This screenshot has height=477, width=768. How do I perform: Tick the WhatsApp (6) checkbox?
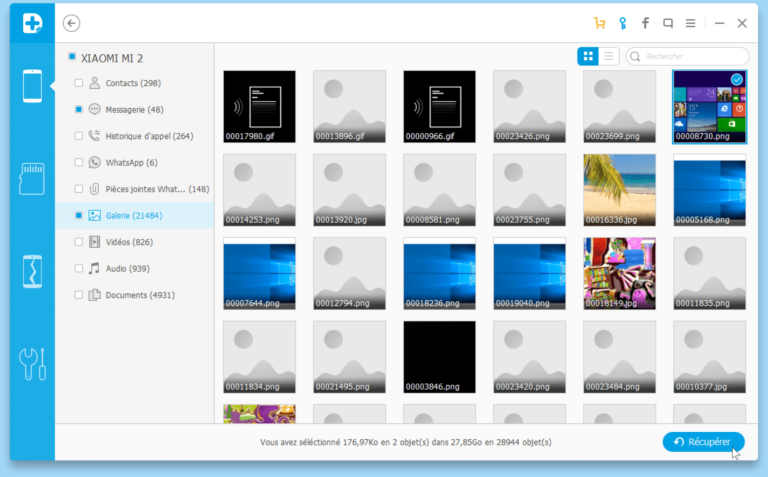(79, 162)
